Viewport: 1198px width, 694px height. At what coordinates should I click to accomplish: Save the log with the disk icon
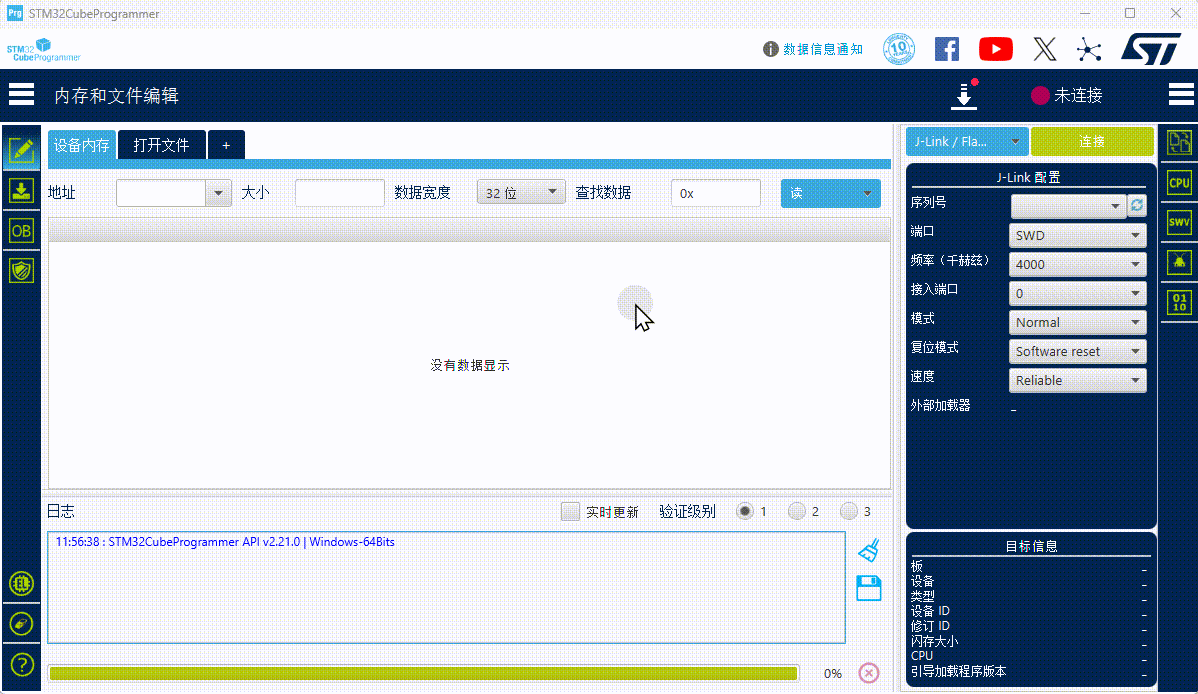pyautogui.click(x=868, y=588)
